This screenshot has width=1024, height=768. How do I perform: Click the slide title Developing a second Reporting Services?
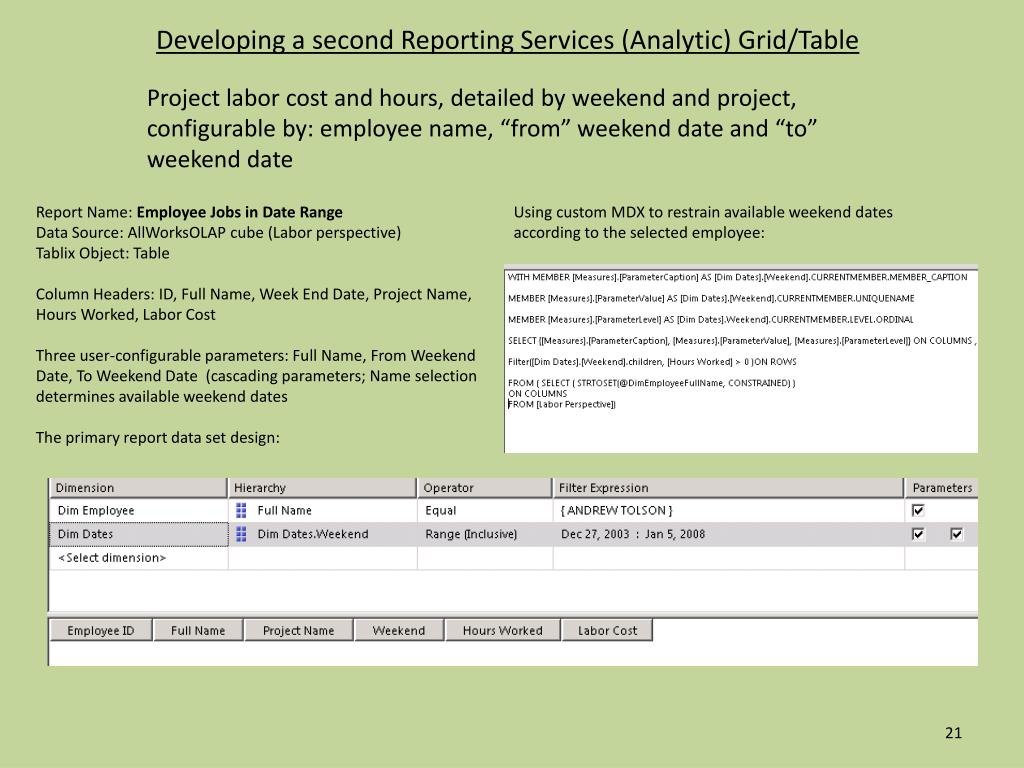click(x=507, y=40)
